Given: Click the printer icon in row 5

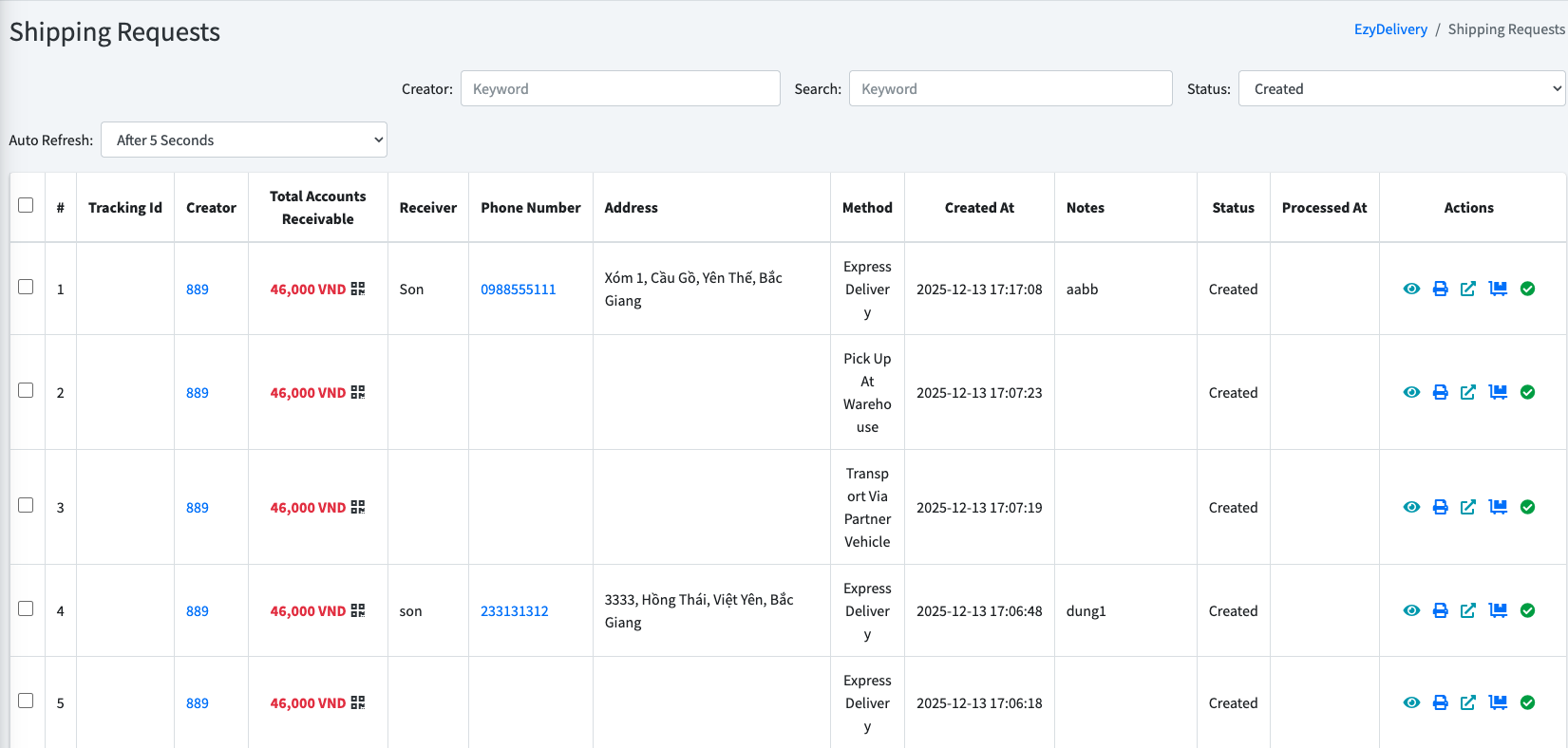Looking at the screenshot, I should pos(1440,702).
